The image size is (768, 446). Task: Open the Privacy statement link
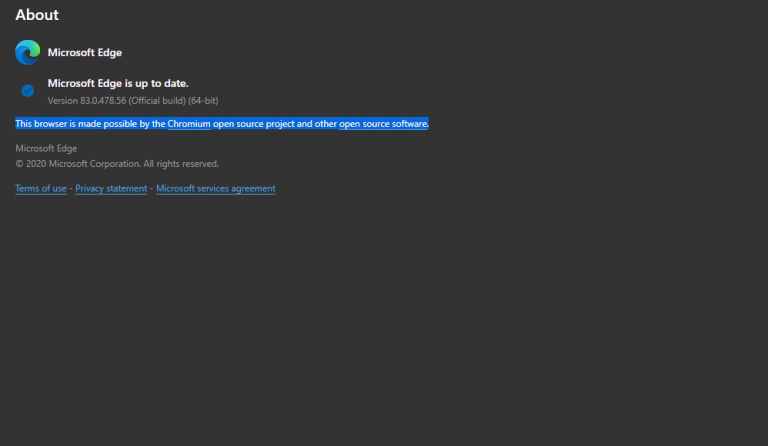coord(111,188)
